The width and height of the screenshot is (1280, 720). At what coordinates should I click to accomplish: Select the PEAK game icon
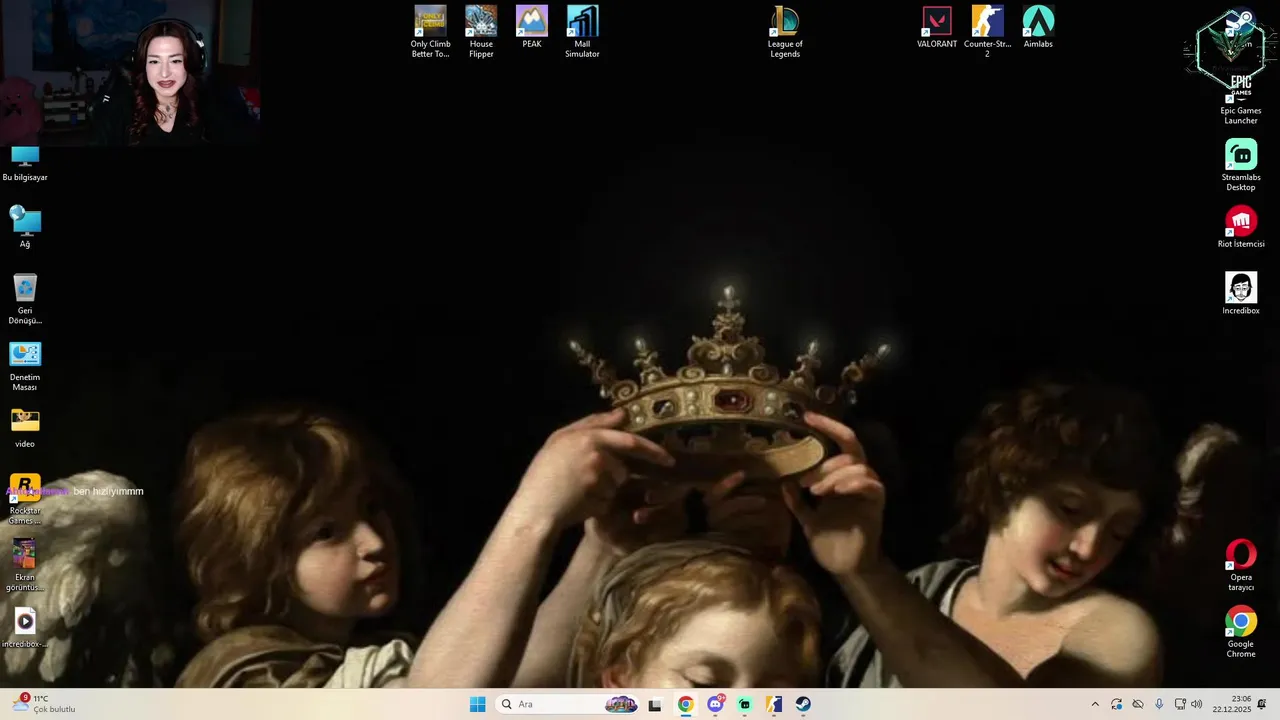[x=532, y=27]
